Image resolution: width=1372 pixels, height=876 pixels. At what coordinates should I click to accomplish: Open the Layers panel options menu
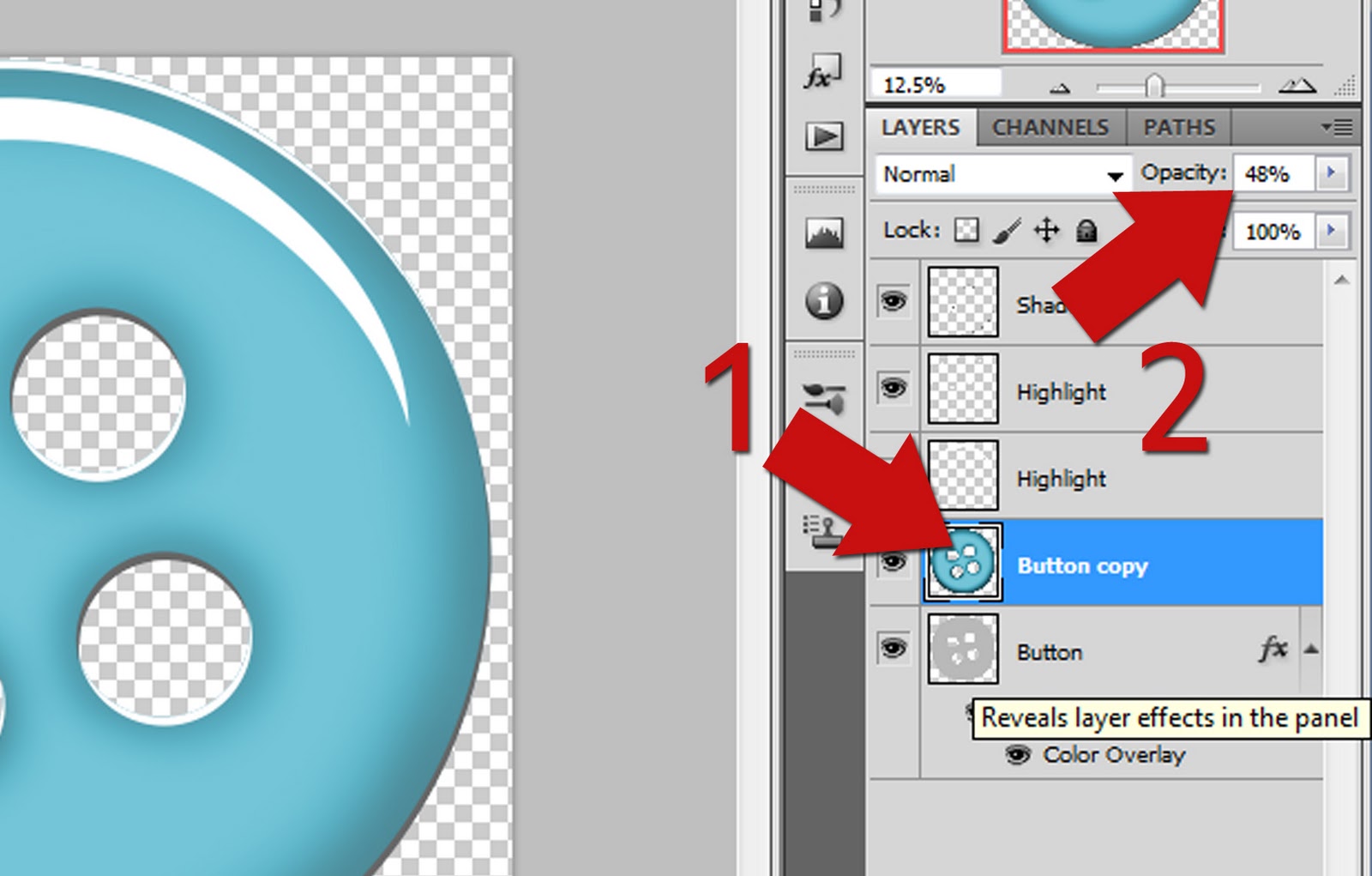(x=1337, y=128)
